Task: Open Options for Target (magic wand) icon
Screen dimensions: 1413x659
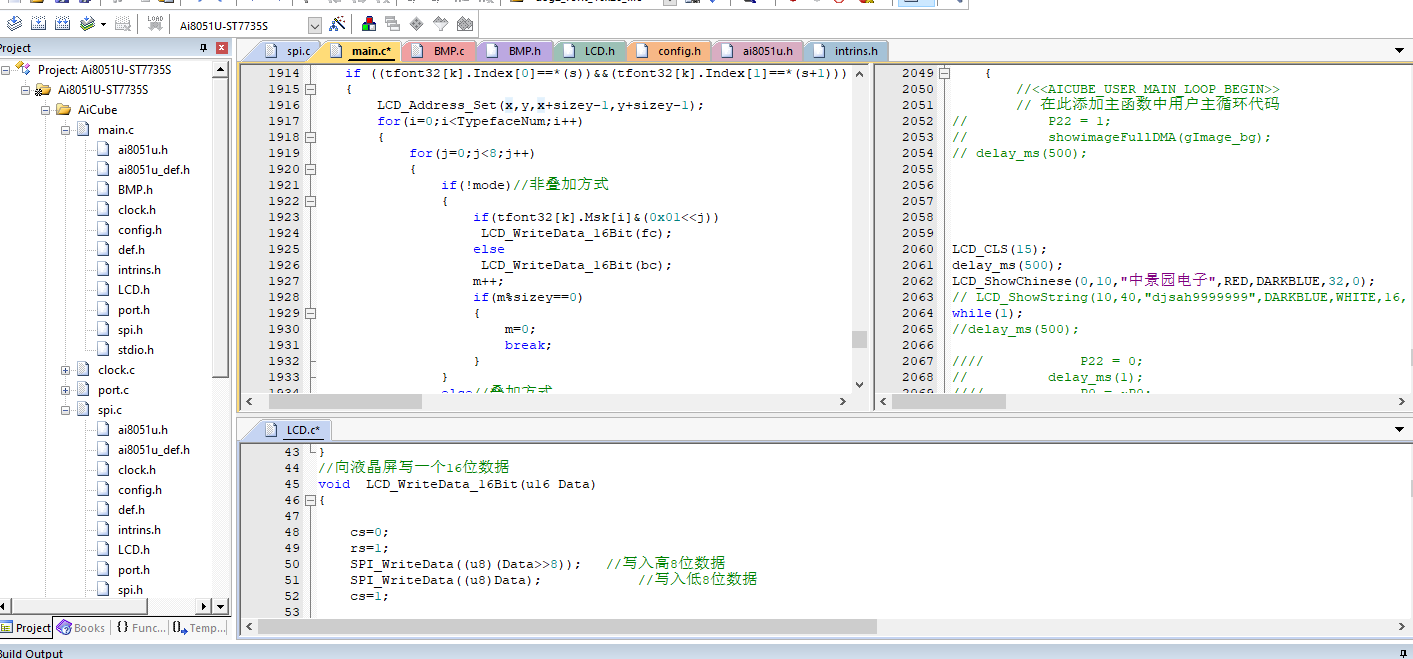Action: pos(337,24)
